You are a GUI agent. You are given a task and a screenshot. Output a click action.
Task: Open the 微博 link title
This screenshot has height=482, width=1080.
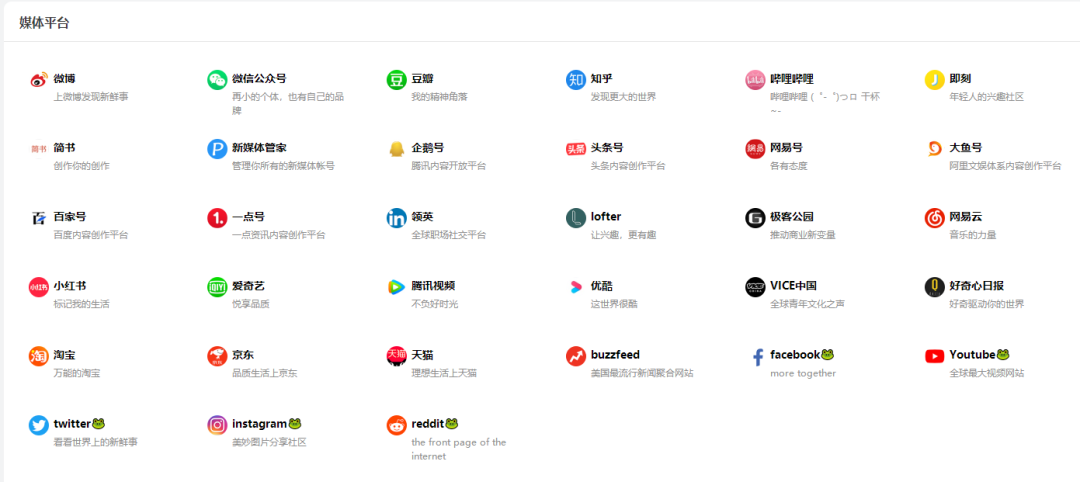click(x=65, y=78)
